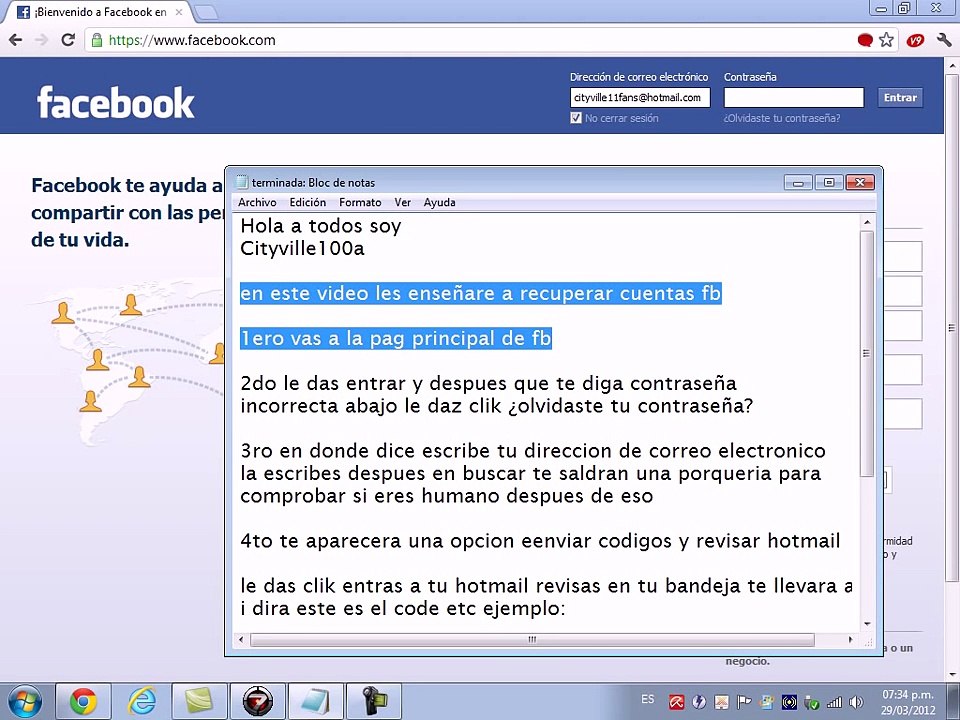Open the Ayuda menu in Notepad

point(440,202)
